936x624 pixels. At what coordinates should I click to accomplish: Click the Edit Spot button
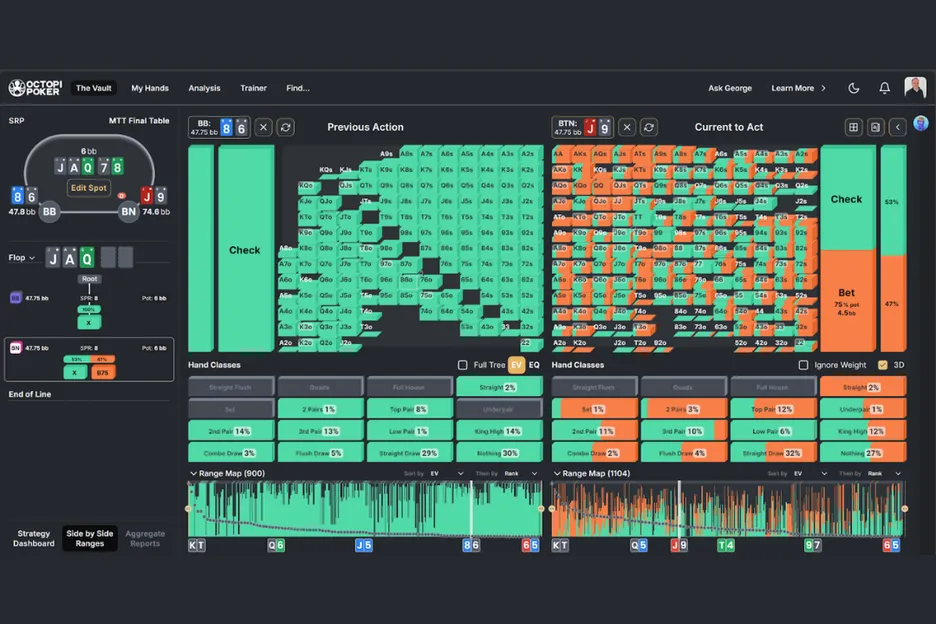[x=88, y=188]
